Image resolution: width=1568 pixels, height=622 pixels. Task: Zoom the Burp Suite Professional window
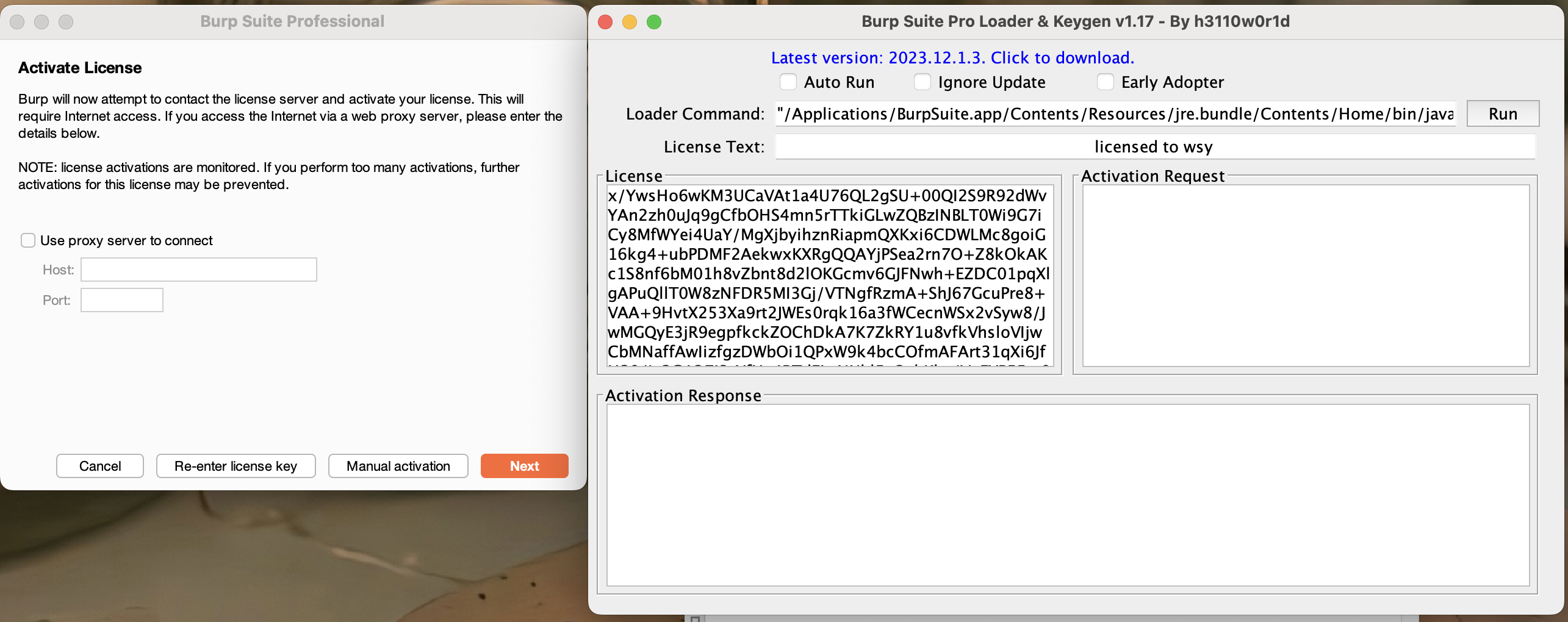point(66,22)
